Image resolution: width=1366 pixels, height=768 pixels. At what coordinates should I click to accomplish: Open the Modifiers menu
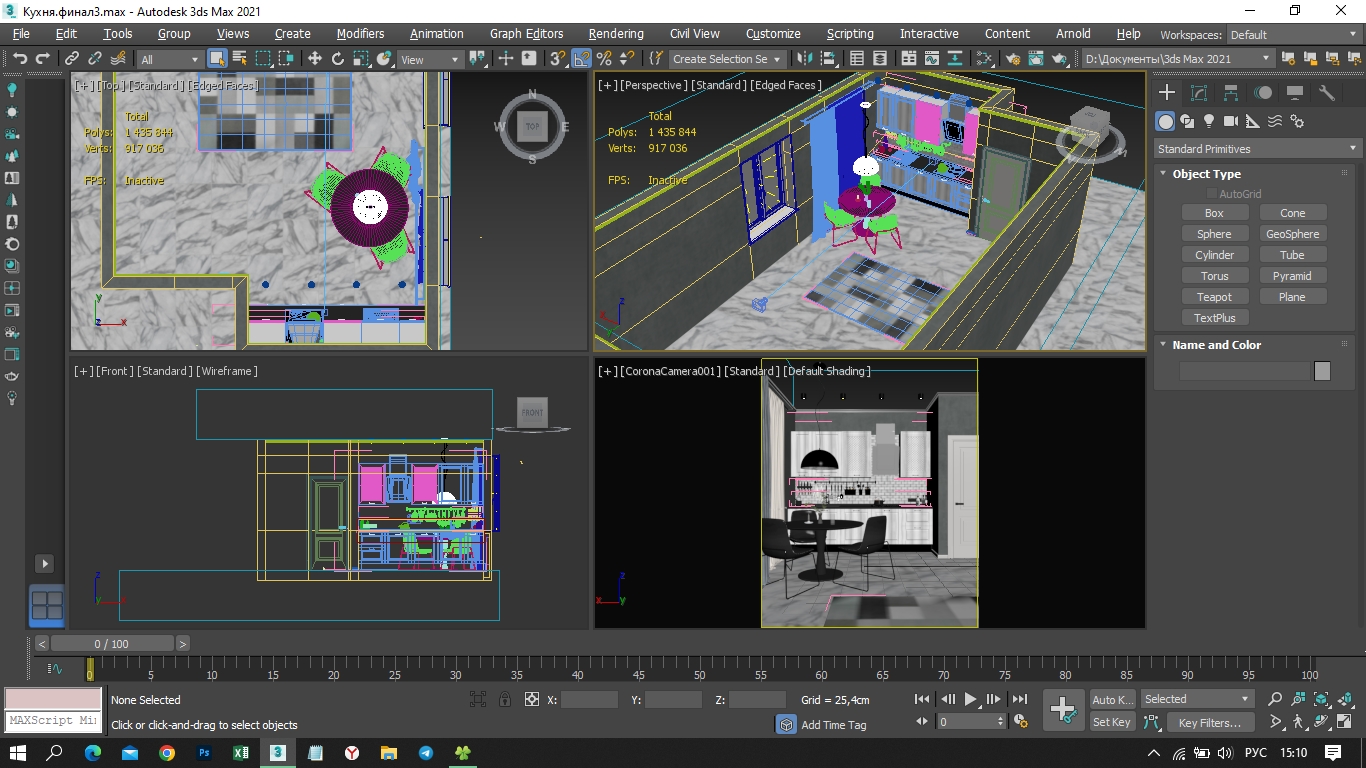coord(360,34)
